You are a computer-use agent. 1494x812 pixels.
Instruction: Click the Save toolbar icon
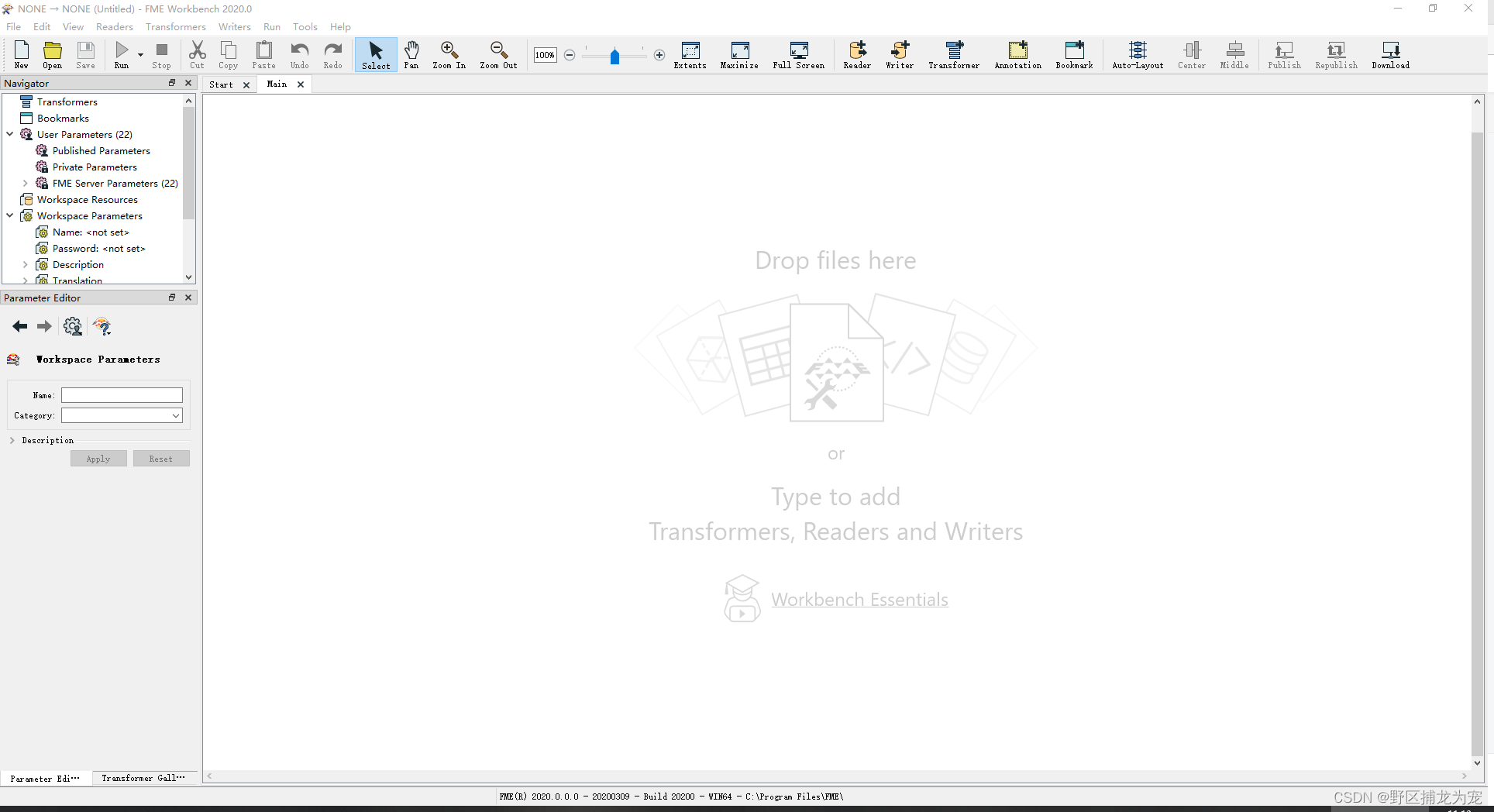(x=86, y=55)
